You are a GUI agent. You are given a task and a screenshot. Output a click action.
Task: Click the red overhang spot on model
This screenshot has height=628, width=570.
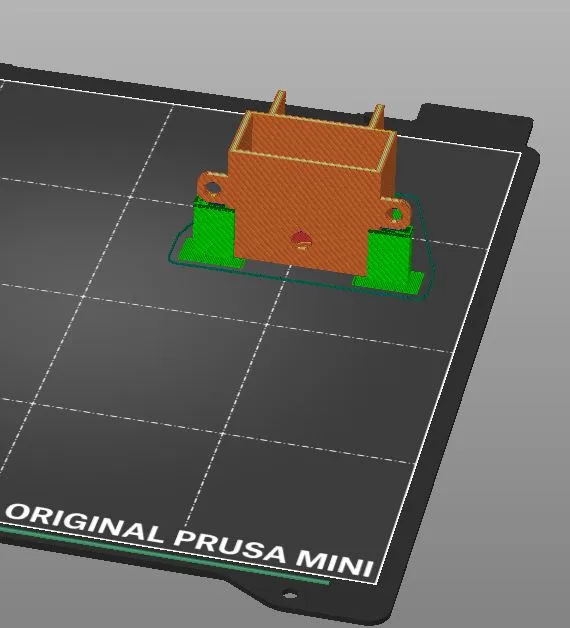301,238
